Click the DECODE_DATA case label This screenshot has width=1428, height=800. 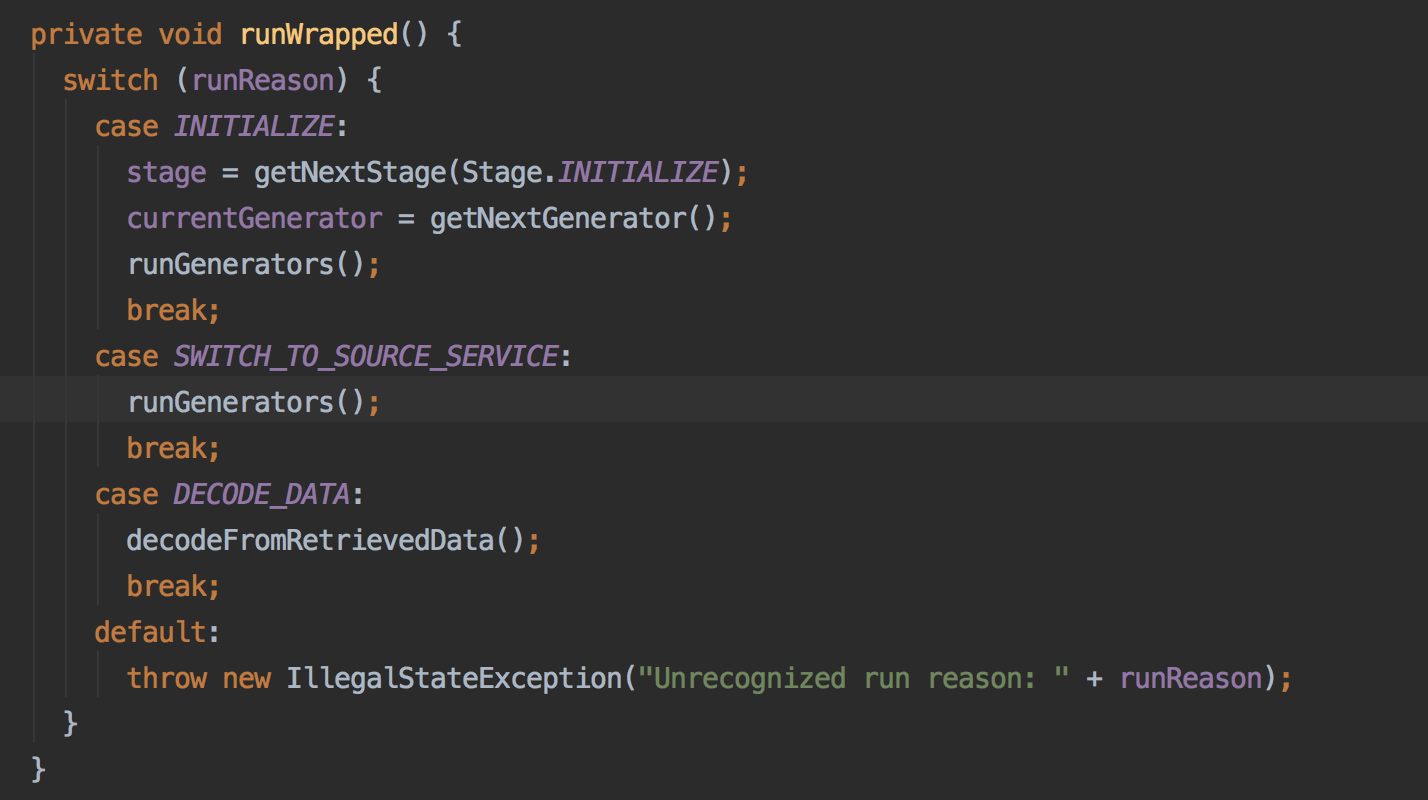point(260,493)
